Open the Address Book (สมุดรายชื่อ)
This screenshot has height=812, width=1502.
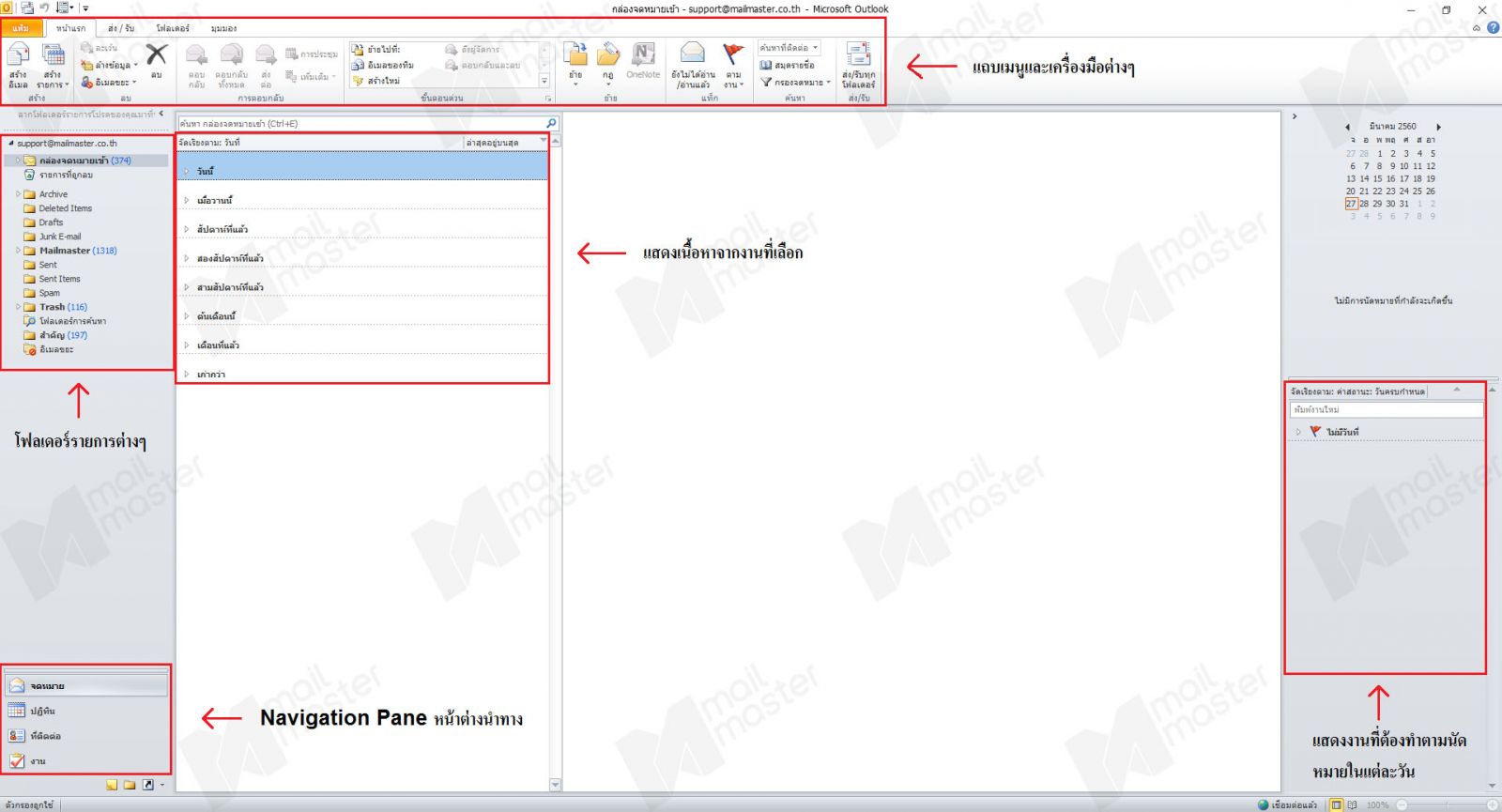coord(787,65)
